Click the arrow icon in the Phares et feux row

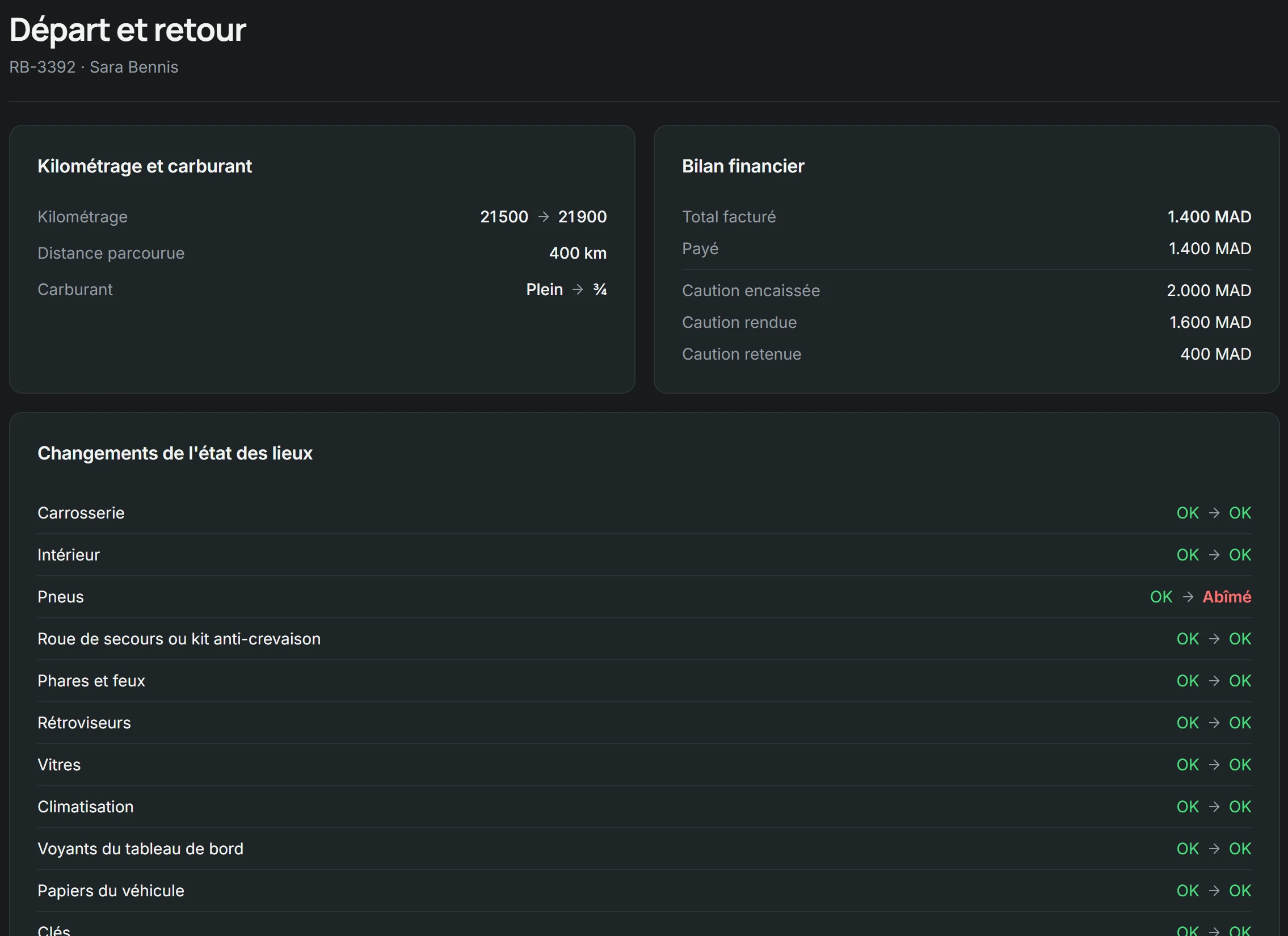[1214, 681]
